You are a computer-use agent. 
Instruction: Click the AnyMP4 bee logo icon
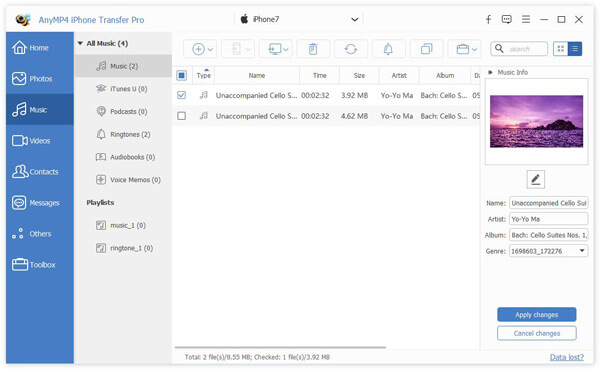click(x=23, y=20)
